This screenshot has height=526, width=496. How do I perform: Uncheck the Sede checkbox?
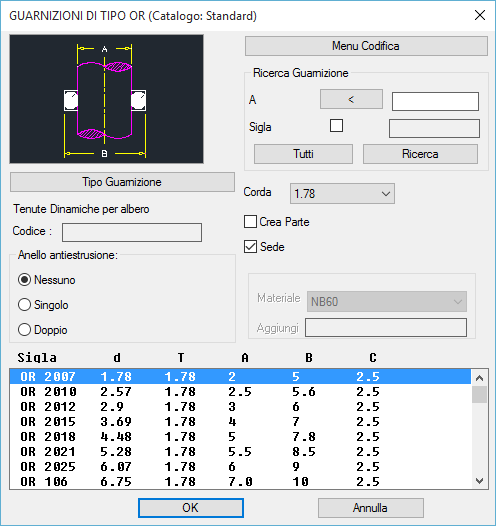click(250, 247)
